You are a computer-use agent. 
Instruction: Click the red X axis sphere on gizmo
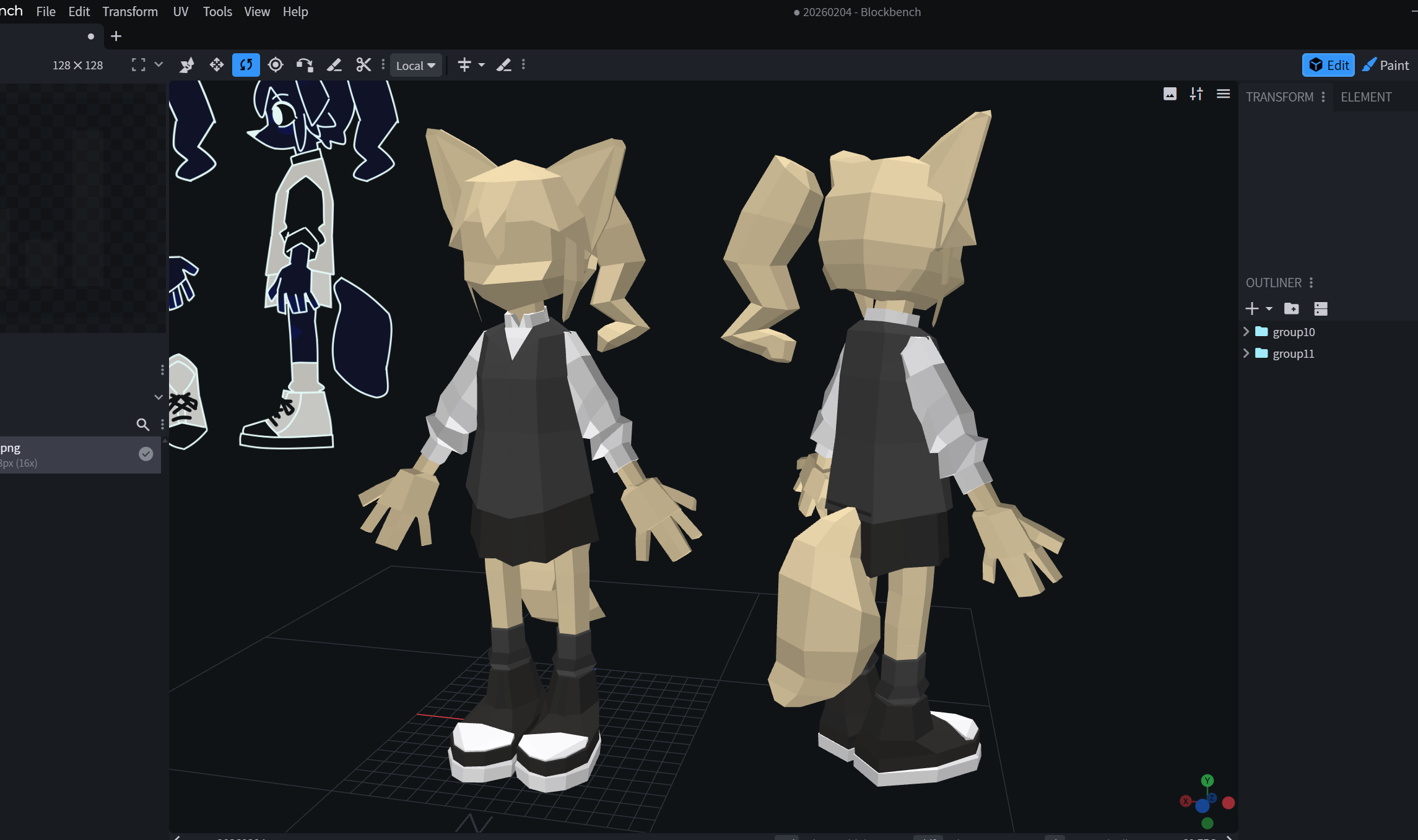point(1186,801)
